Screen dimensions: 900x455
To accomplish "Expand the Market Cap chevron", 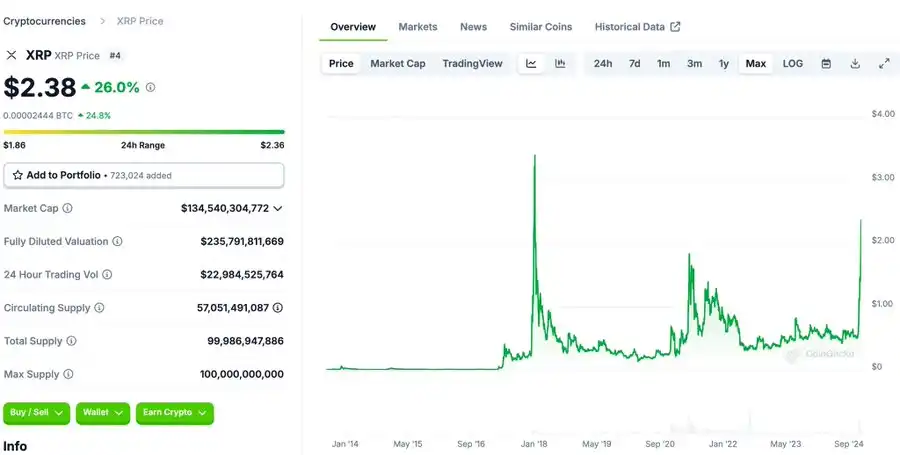I will pyautogui.click(x=278, y=208).
